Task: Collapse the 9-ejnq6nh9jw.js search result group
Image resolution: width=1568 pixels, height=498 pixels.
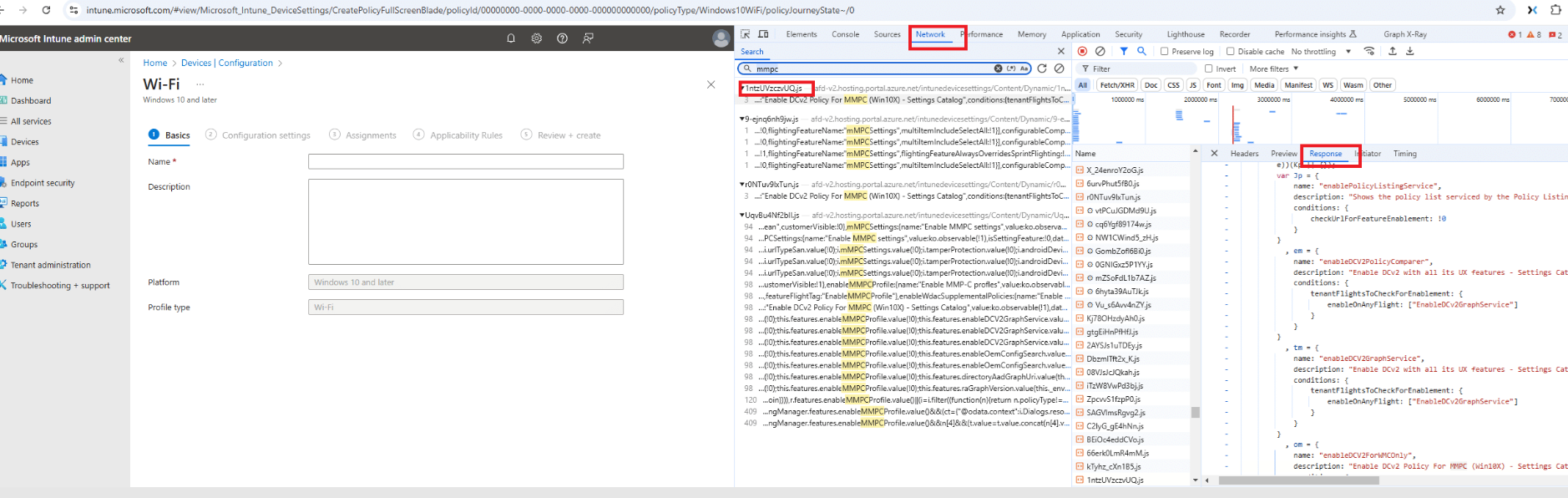Action: [742, 119]
